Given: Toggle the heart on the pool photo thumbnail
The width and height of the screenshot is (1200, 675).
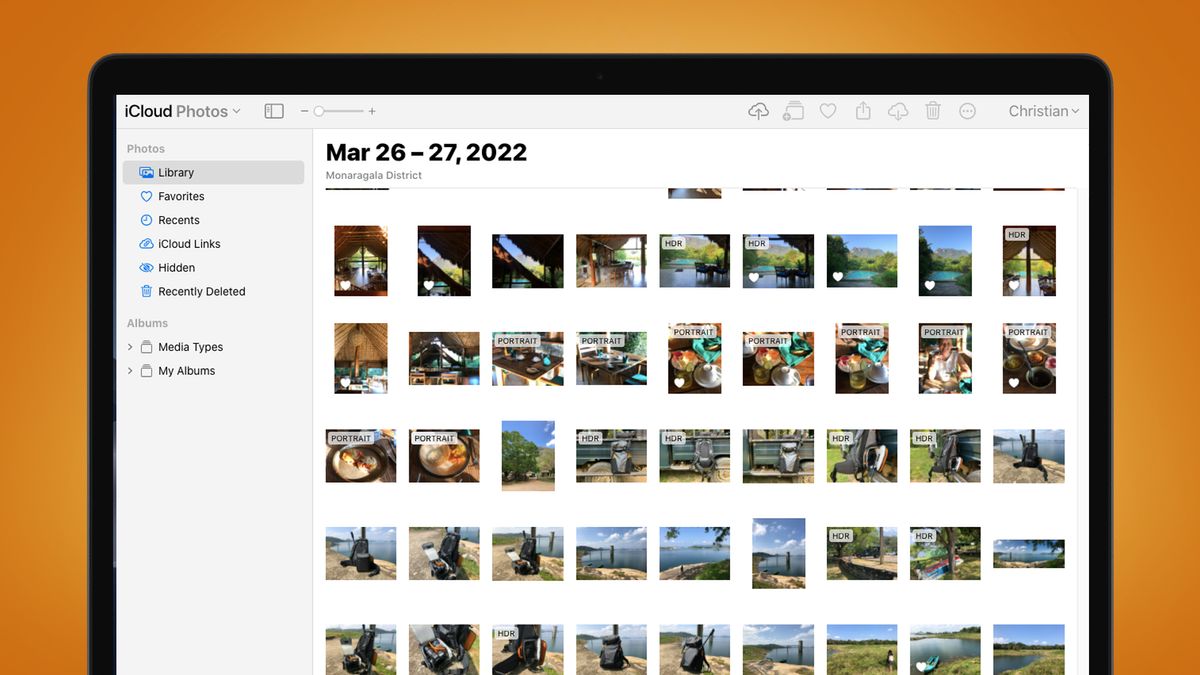Looking at the screenshot, I should (929, 284).
